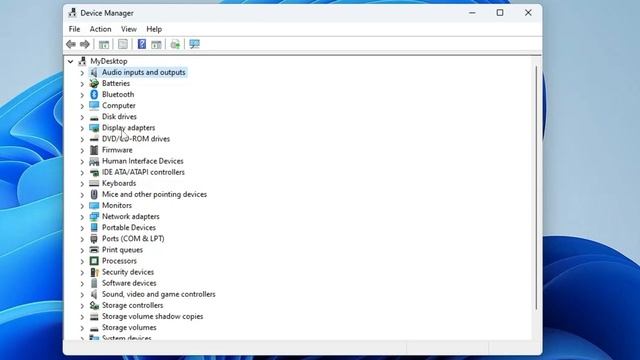This screenshot has width=640, height=360.
Task: Open the File menu
Action: [x=74, y=29]
